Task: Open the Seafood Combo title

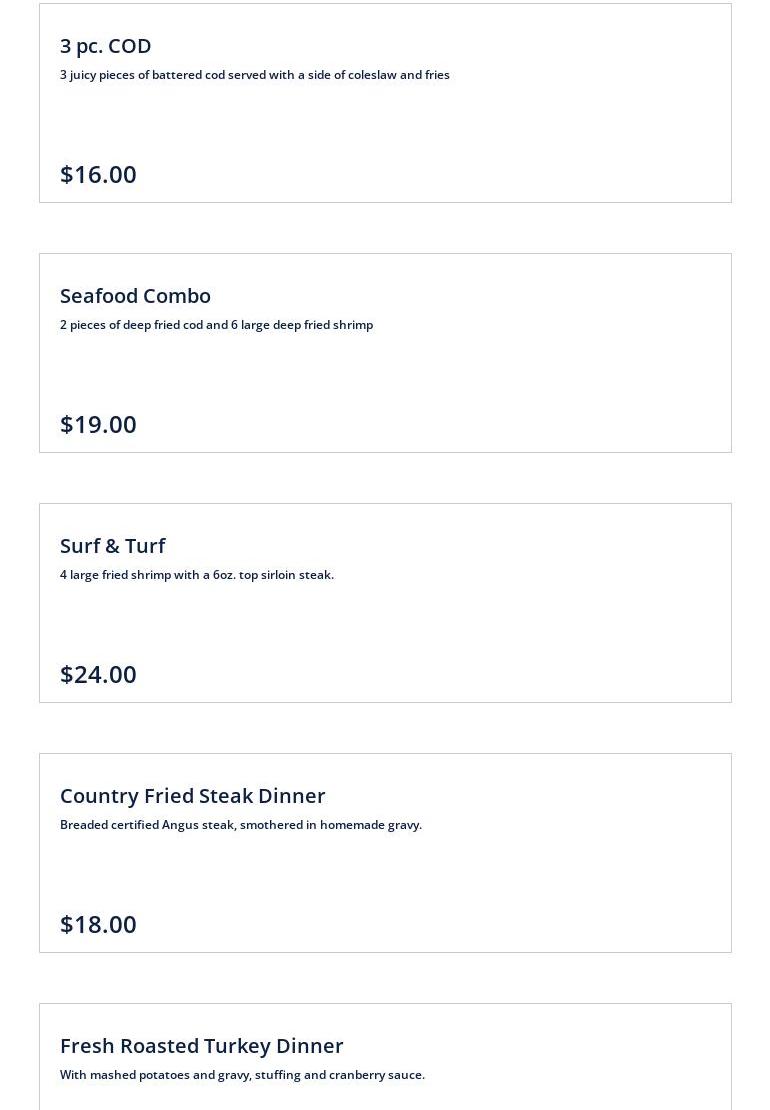Action: tap(135, 296)
